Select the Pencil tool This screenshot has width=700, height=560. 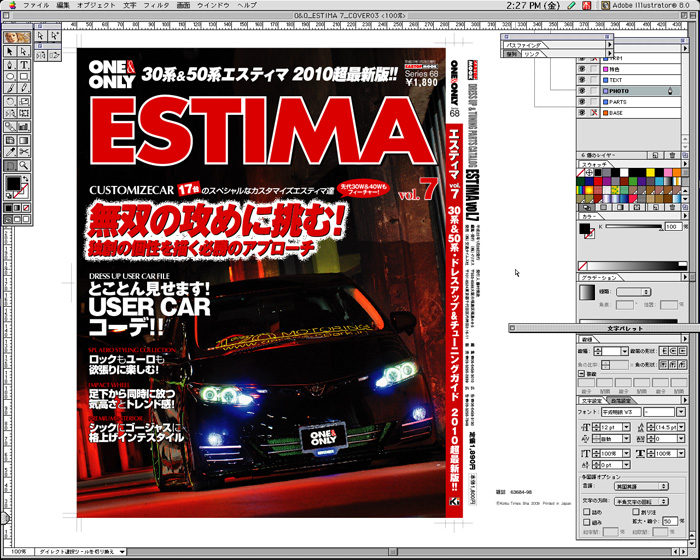pos(24,88)
